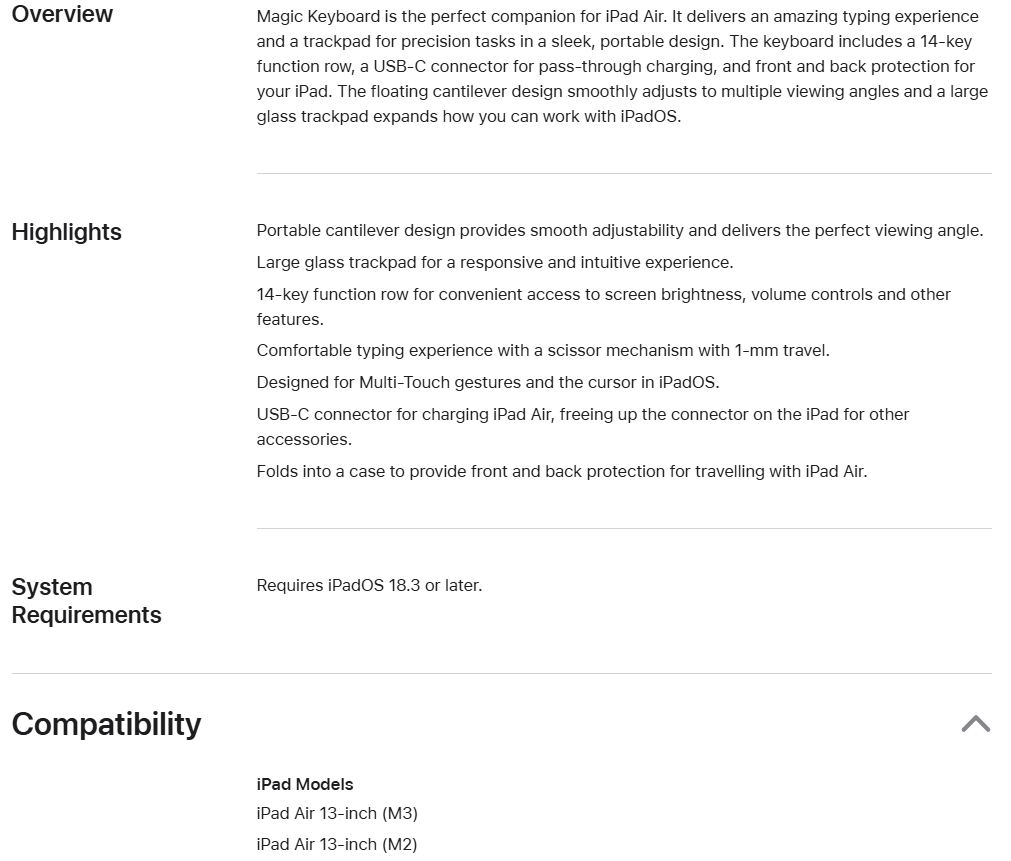Click the divider line above Compatibility
Viewport: 1011px width, 861px height.
pos(501,674)
